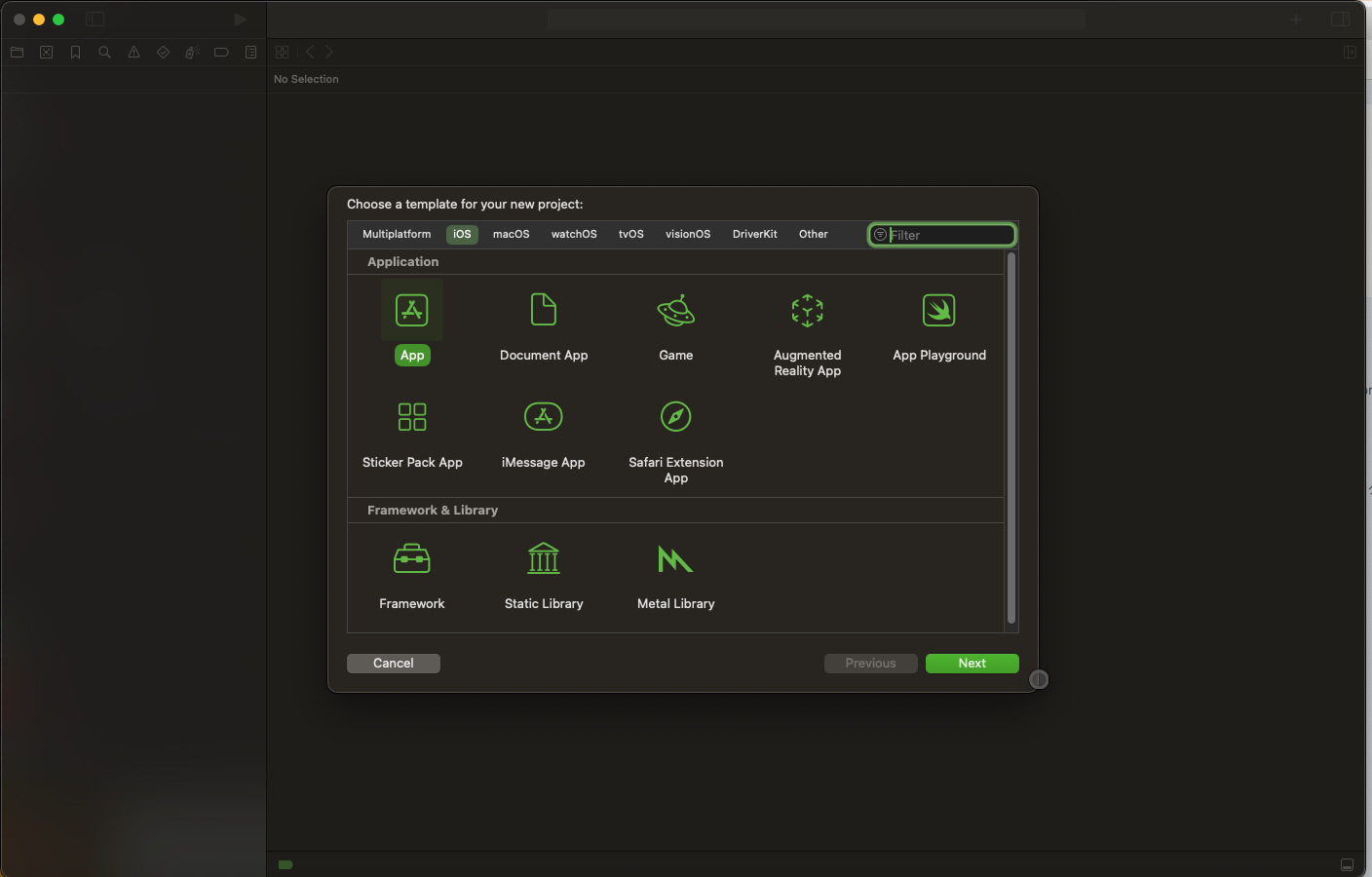Choose the Safari Extension App template
Screen dimensions: 1372x877
[676, 417]
